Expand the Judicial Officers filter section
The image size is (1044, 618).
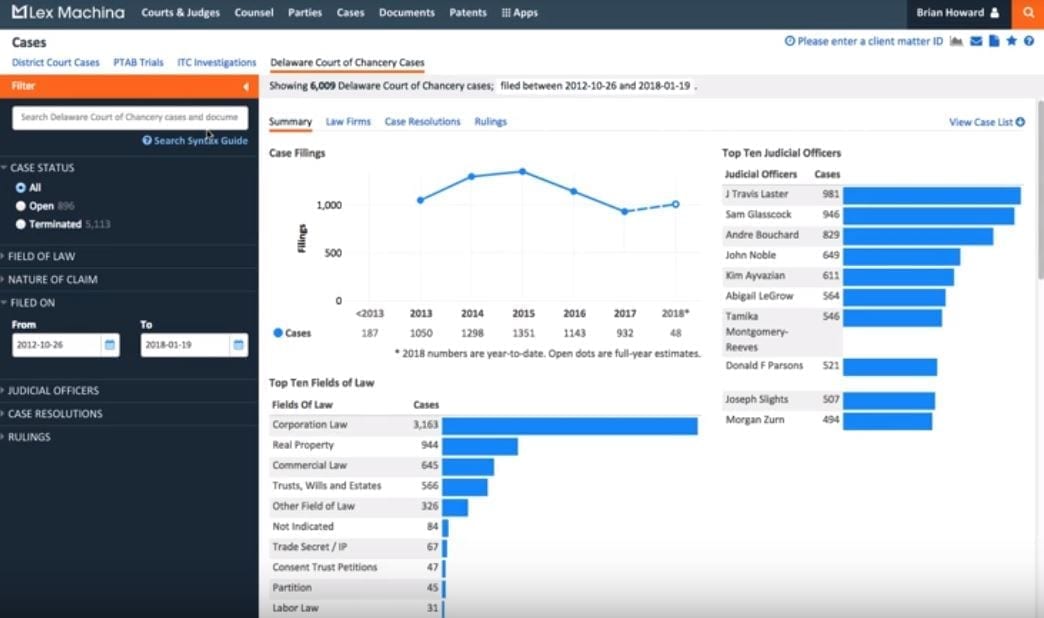(x=53, y=390)
